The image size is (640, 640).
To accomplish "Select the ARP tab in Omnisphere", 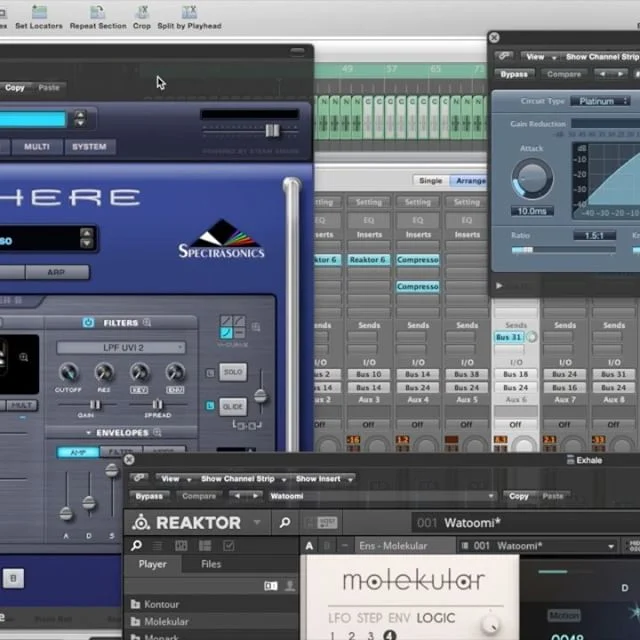I will [x=56, y=272].
